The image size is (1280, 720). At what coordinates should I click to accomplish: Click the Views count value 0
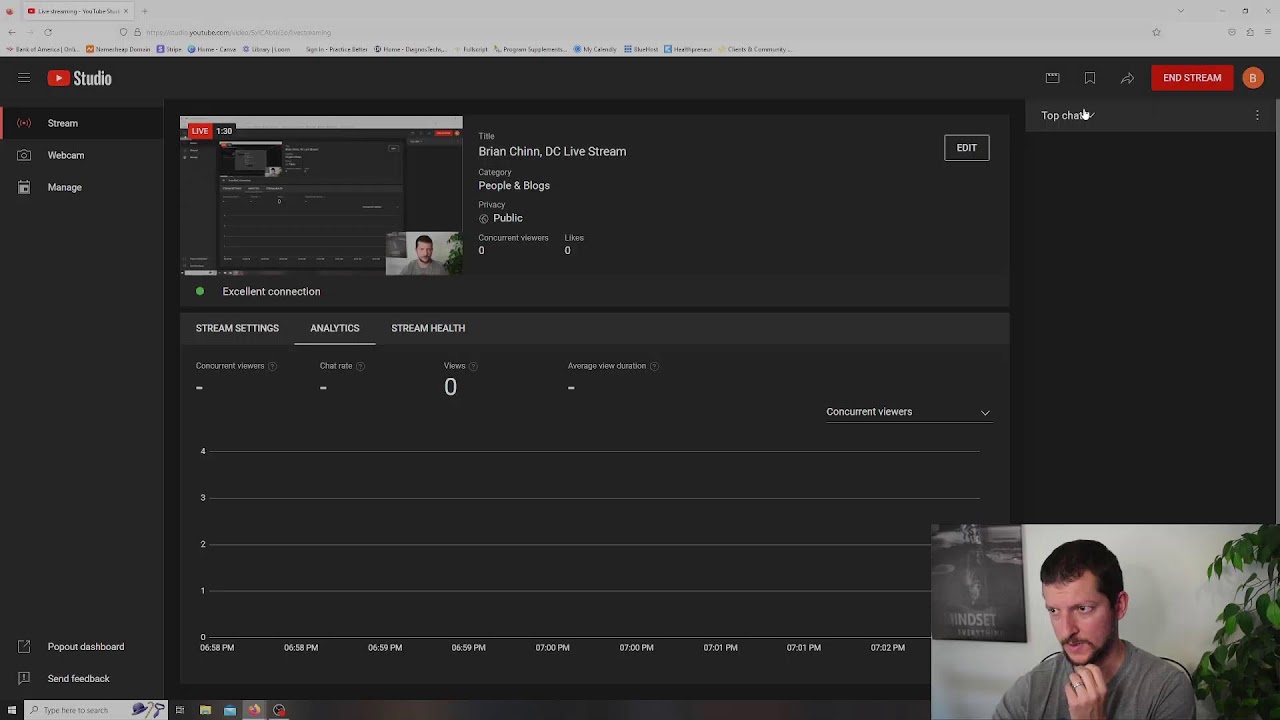[x=450, y=388]
